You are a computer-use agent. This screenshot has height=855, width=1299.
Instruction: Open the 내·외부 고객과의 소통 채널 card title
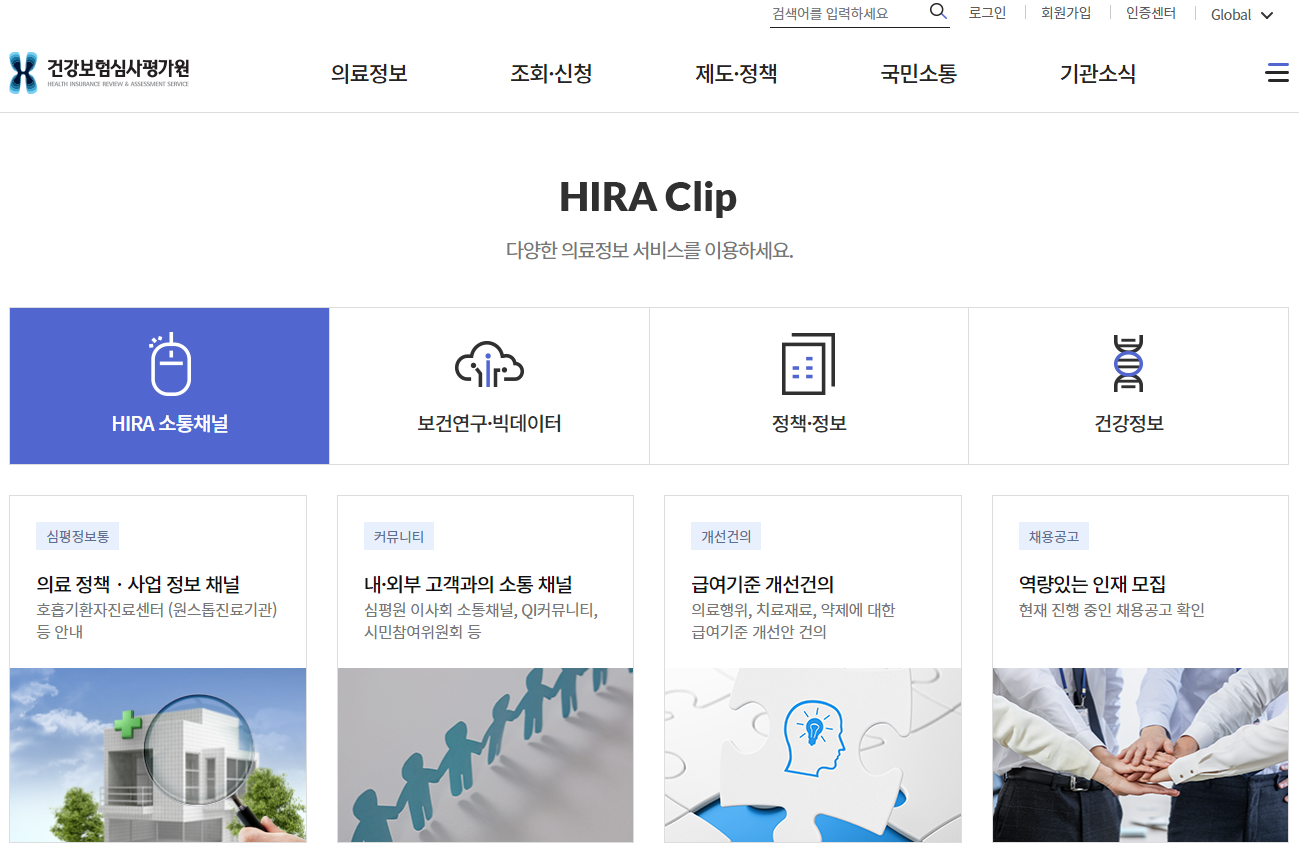pos(468,585)
